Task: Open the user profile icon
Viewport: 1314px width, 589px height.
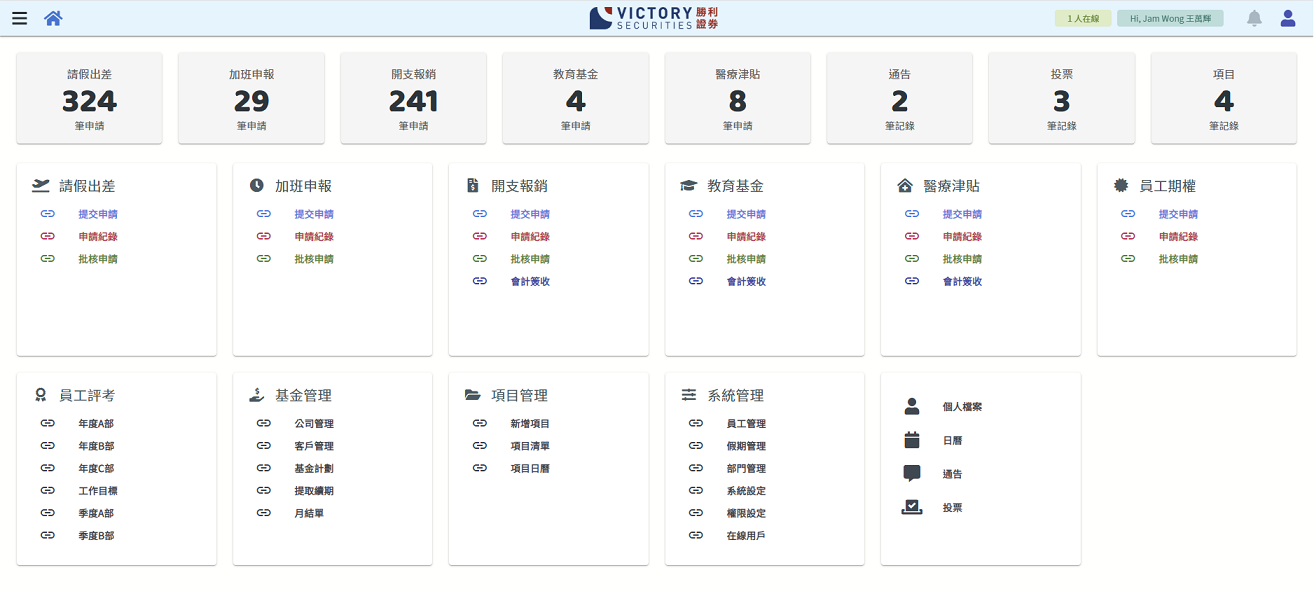Action: tap(1288, 18)
